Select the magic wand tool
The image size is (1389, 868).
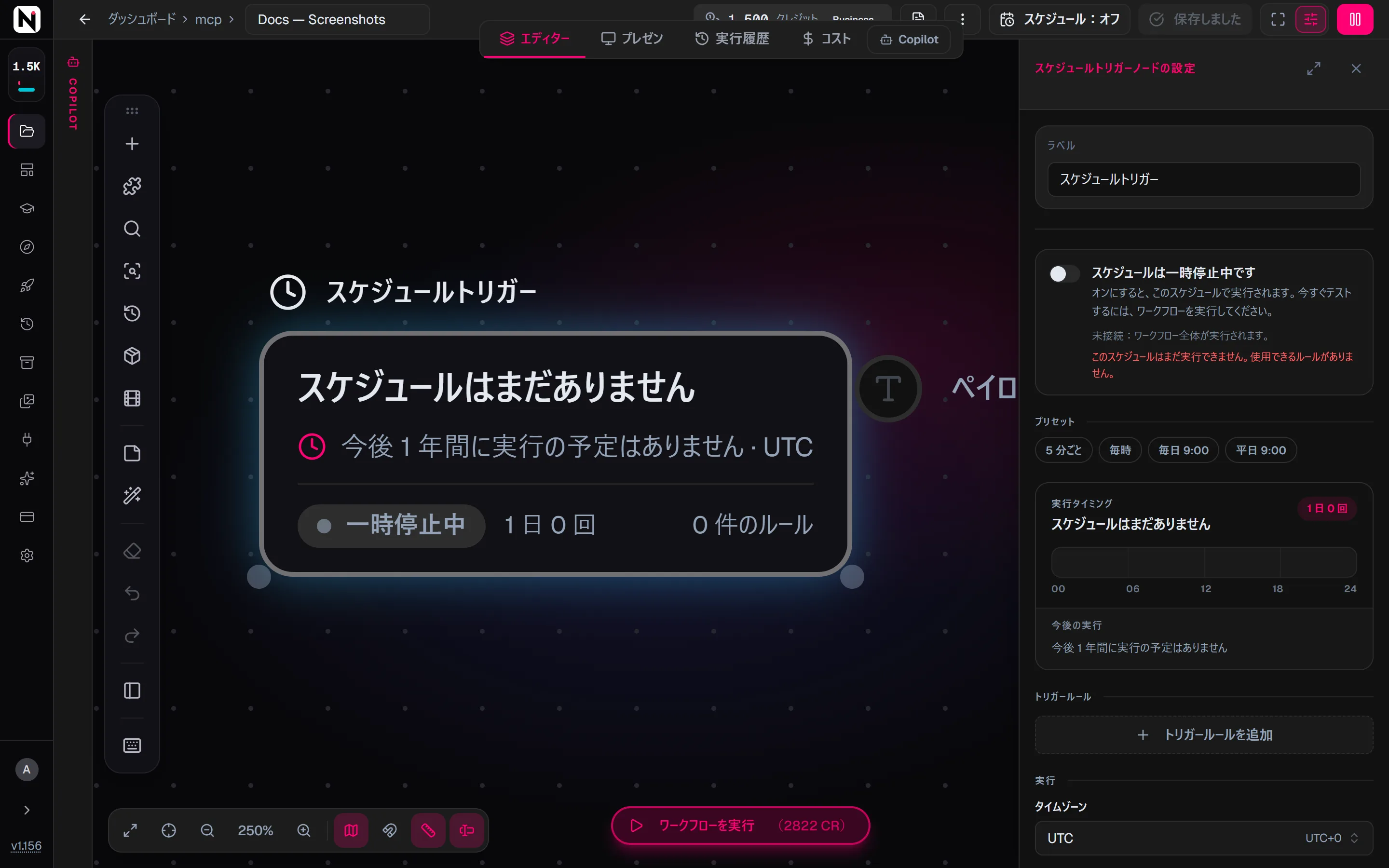point(132,495)
